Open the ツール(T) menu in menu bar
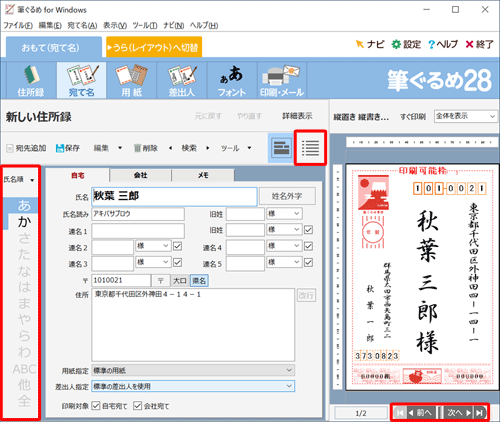The width and height of the screenshot is (500, 422). click(145, 25)
